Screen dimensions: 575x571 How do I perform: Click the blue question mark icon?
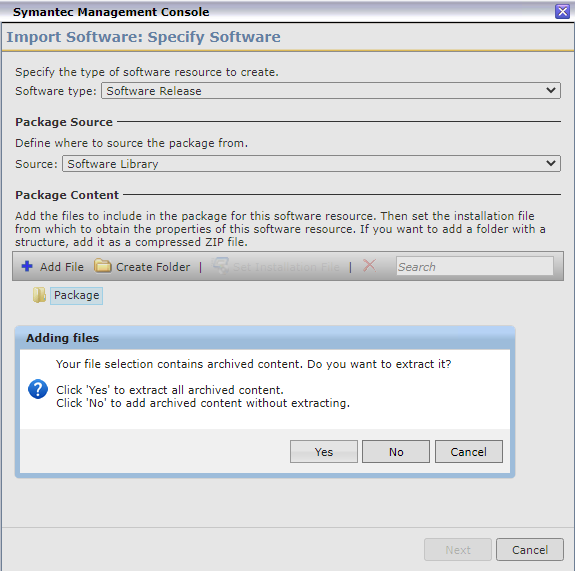point(38,389)
